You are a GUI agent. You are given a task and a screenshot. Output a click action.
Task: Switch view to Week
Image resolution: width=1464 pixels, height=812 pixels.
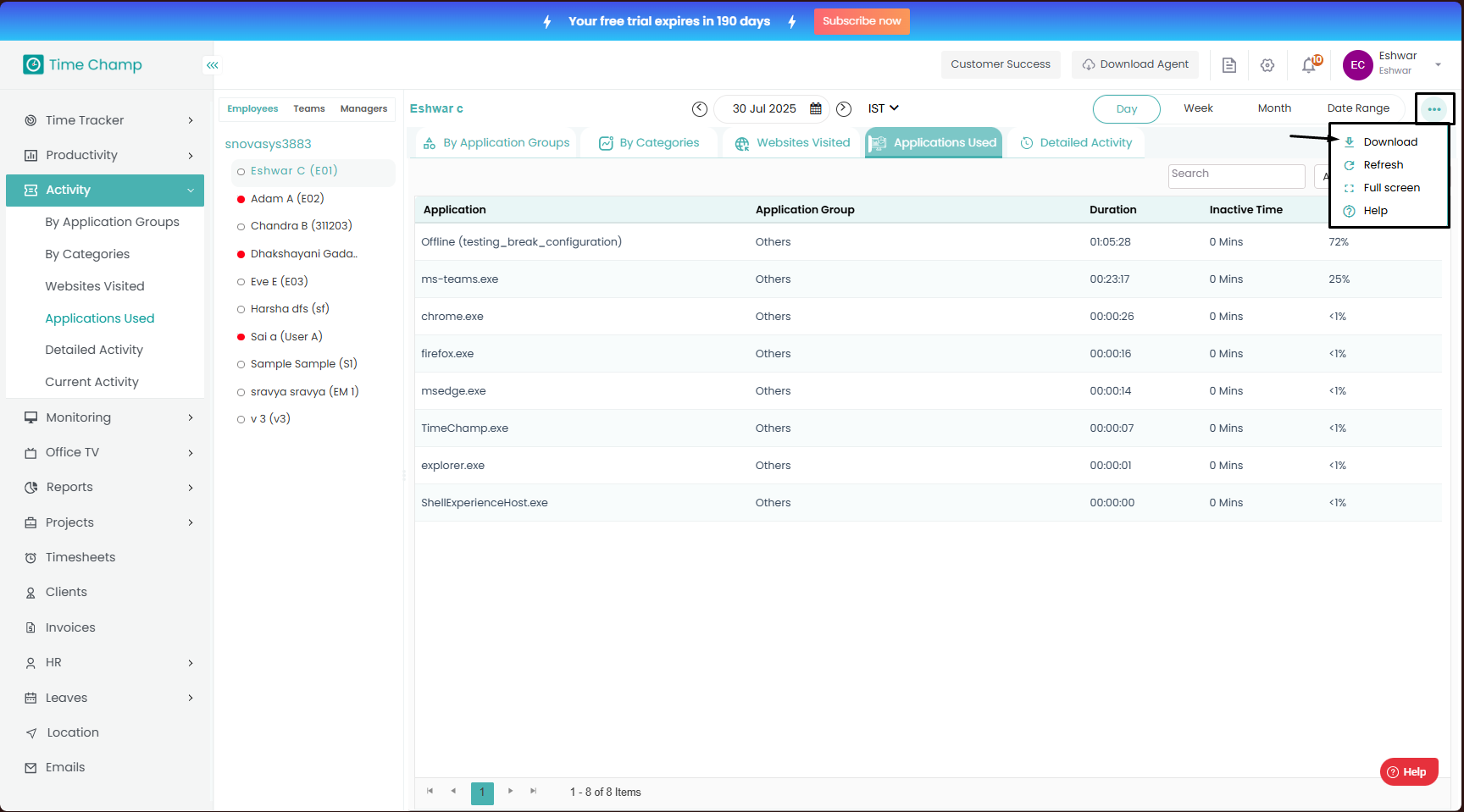point(1198,108)
